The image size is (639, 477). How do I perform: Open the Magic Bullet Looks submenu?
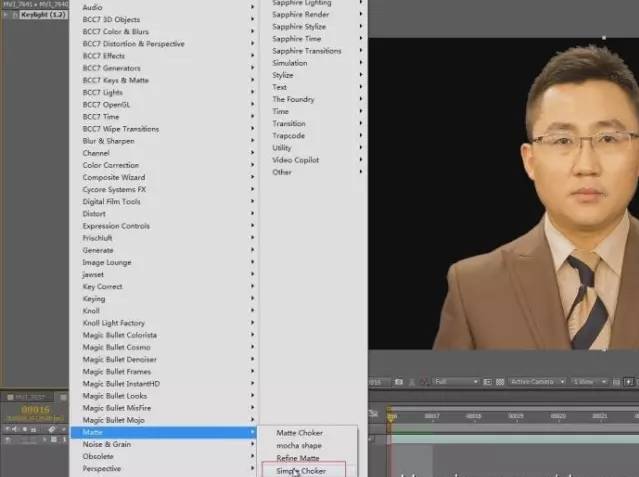[163, 396]
